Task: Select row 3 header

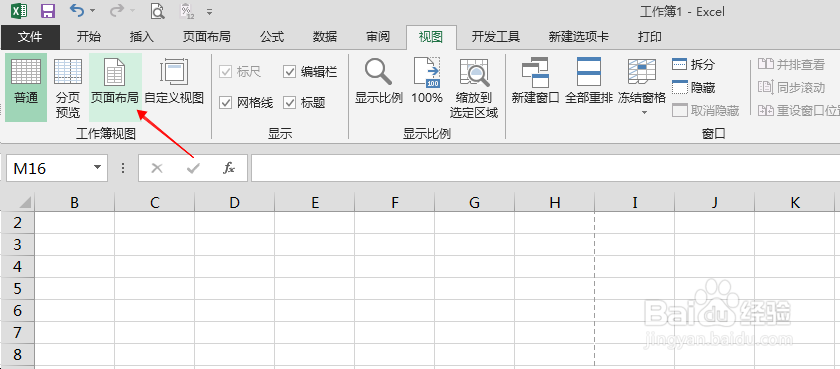Action: click(17, 244)
